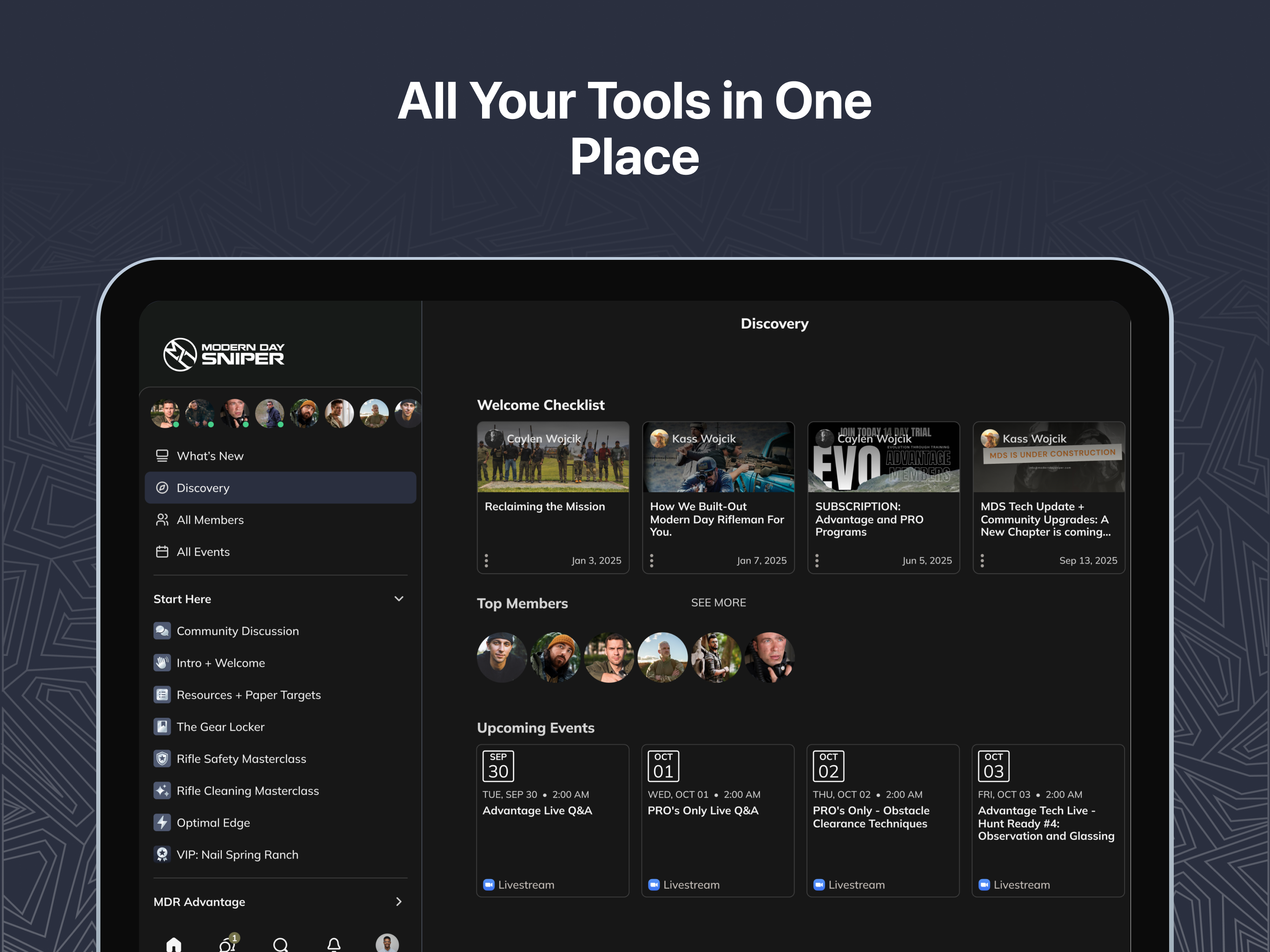
Task: Open the PRO's Only Live Q&A event
Action: (718, 821)
